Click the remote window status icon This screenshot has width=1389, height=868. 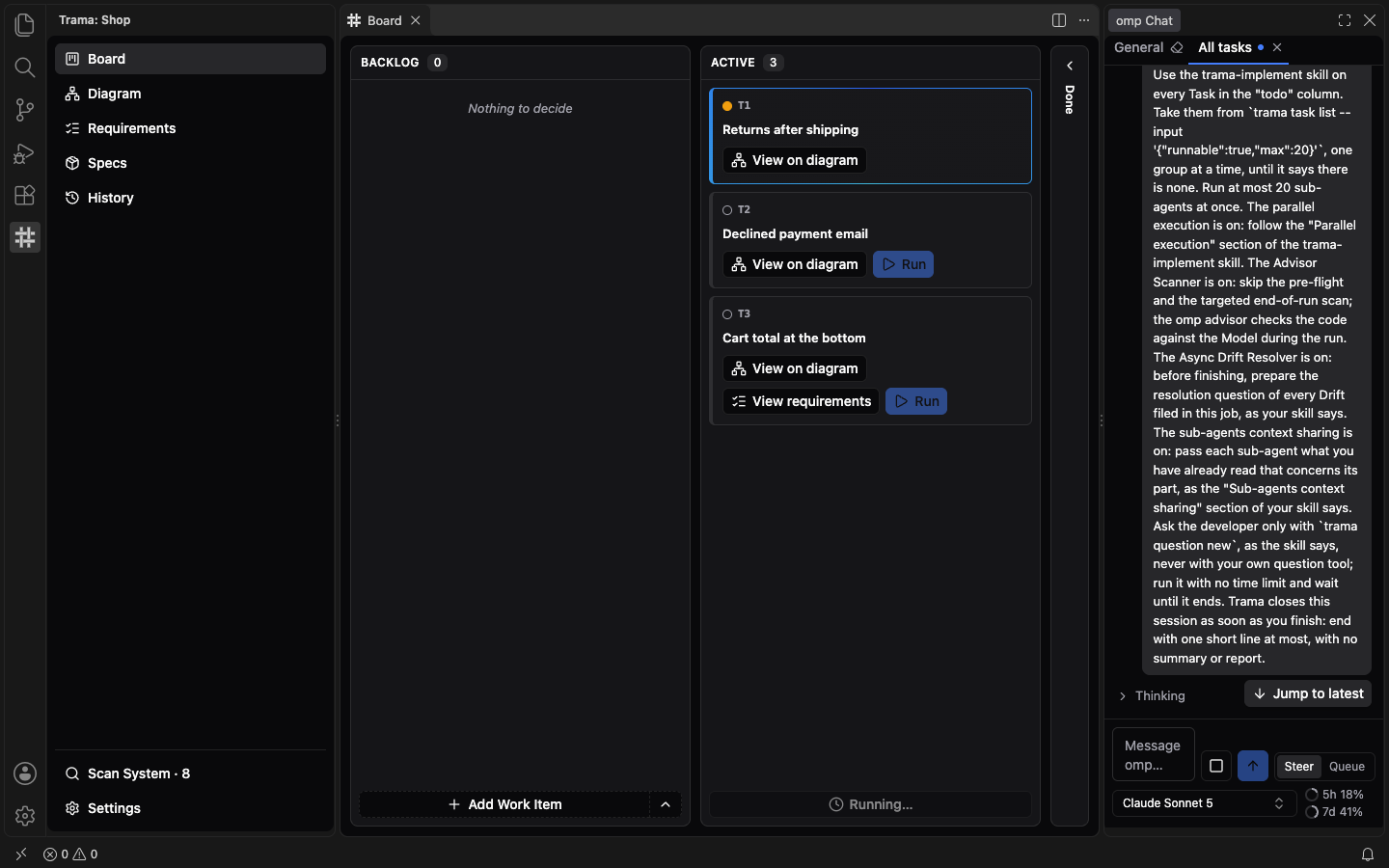21,854
